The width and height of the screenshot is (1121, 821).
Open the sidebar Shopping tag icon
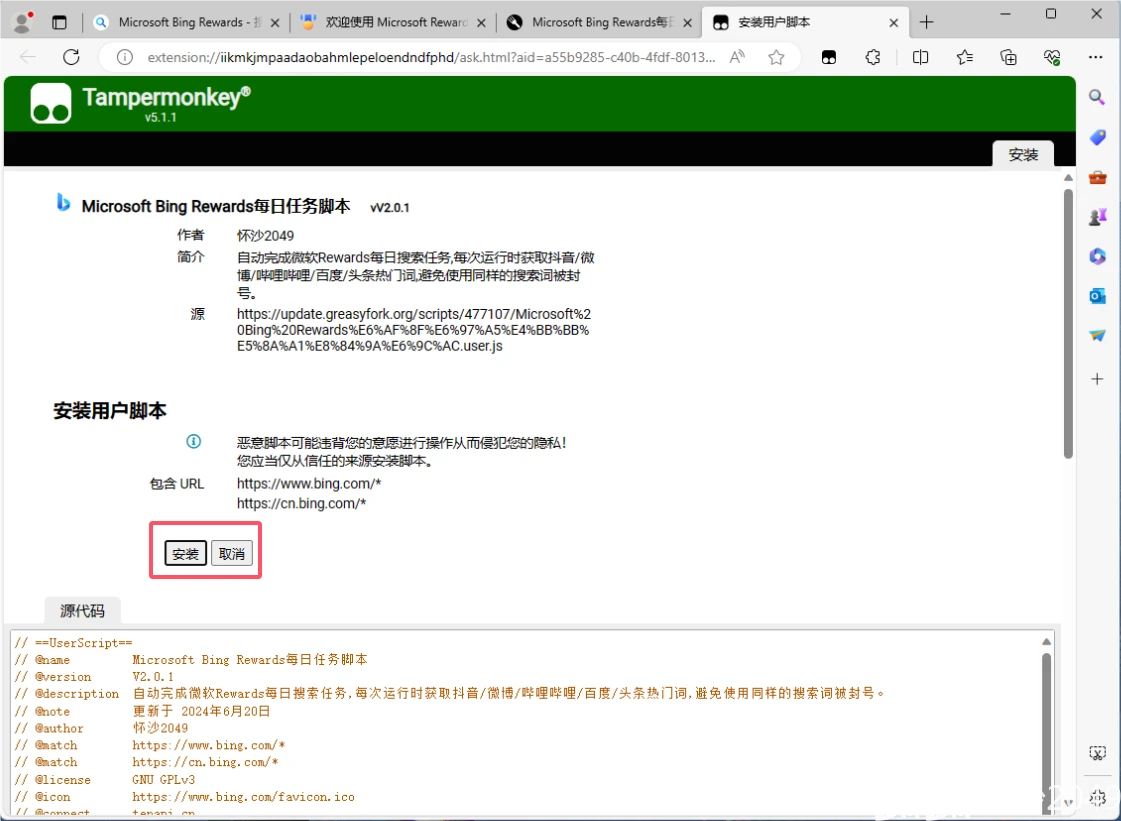[1097, 137]
